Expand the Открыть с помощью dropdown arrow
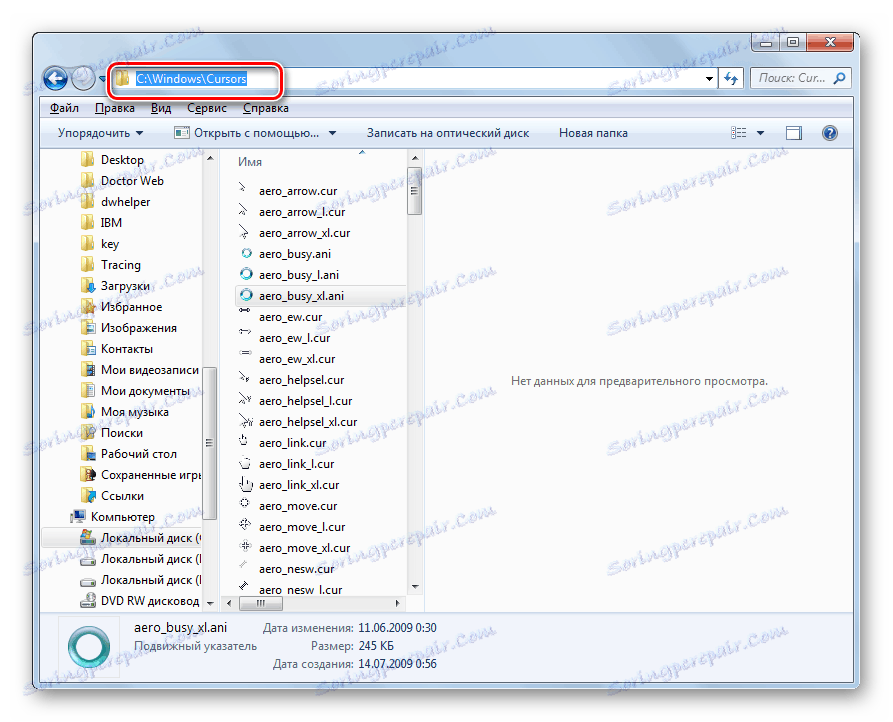The width and height of the screenshot is (893, 722). pos(333,133)
